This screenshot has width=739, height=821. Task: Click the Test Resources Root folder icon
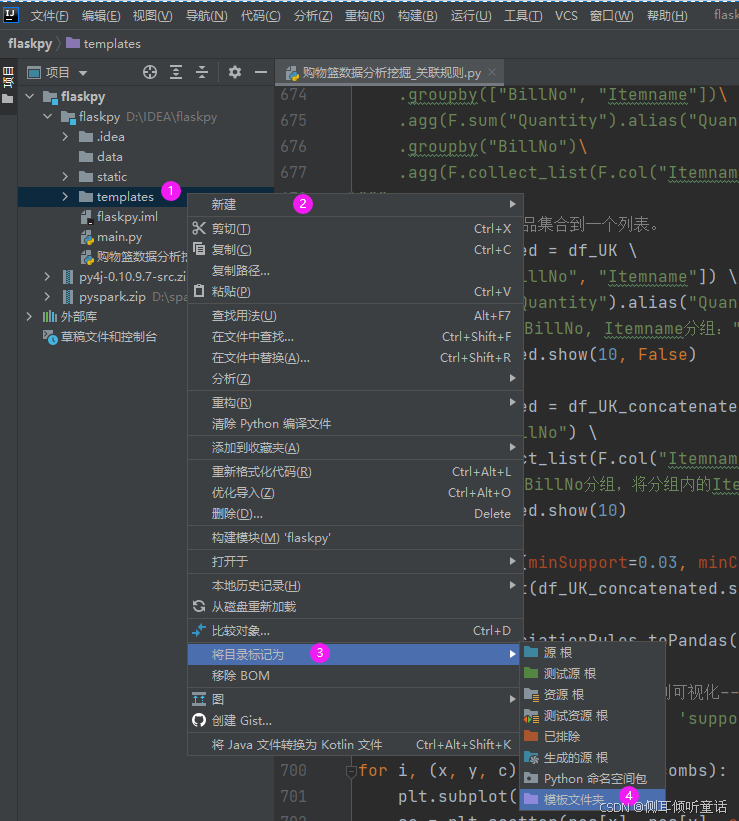531,716
